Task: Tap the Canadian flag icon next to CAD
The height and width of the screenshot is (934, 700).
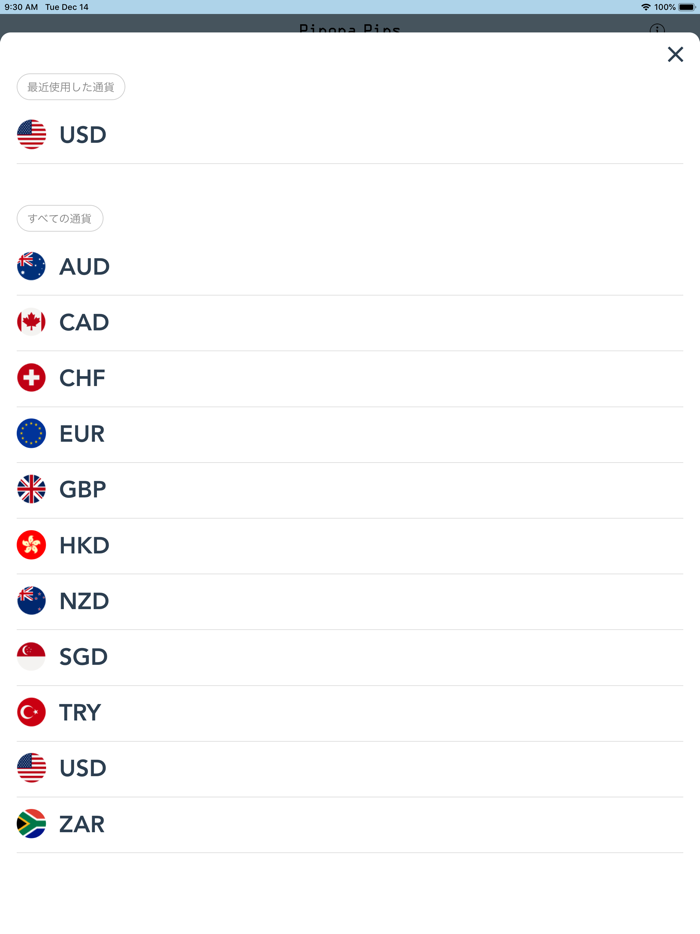Action: pyautogui.click(x=31, y=322)
